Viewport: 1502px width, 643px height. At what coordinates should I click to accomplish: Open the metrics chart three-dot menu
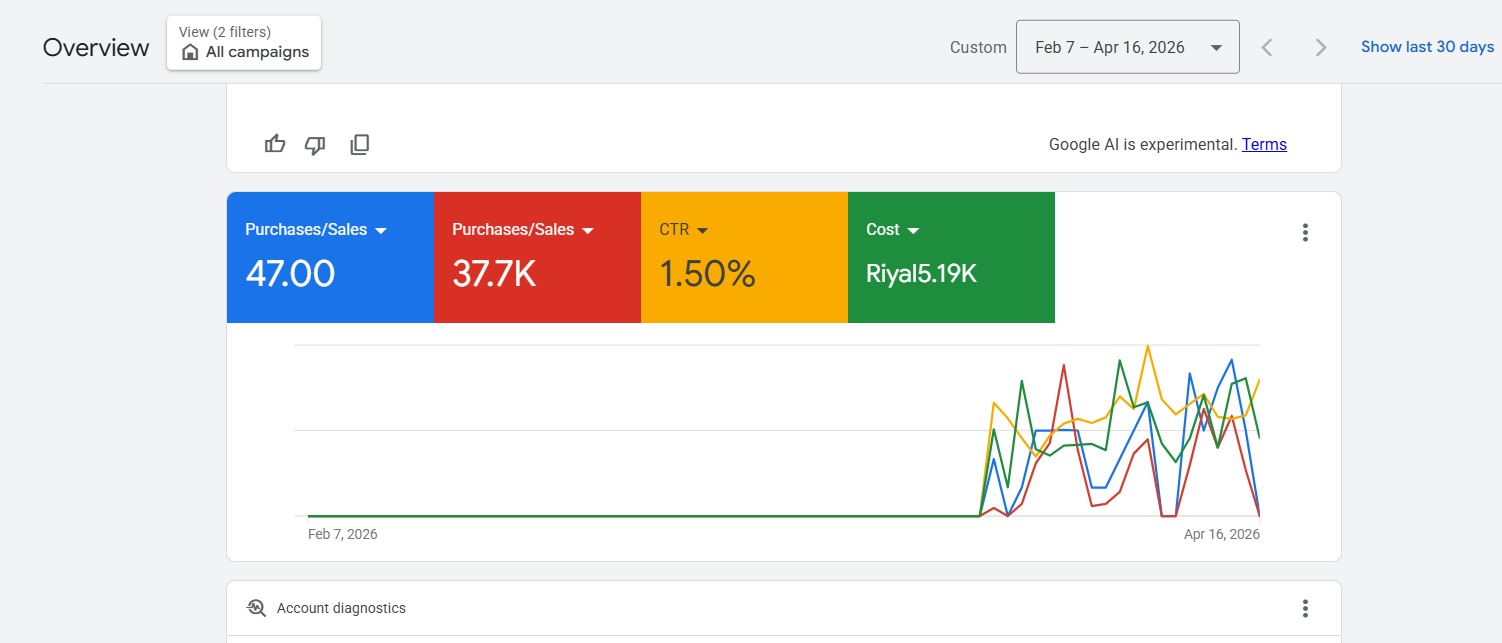click(1305, 233)
